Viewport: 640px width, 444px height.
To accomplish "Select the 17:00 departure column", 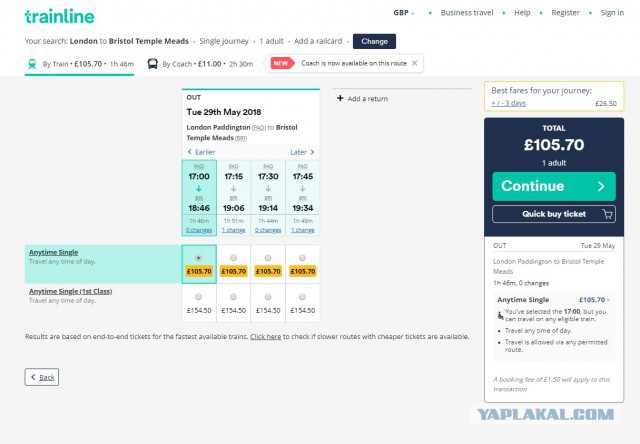I will pos(199,198).
